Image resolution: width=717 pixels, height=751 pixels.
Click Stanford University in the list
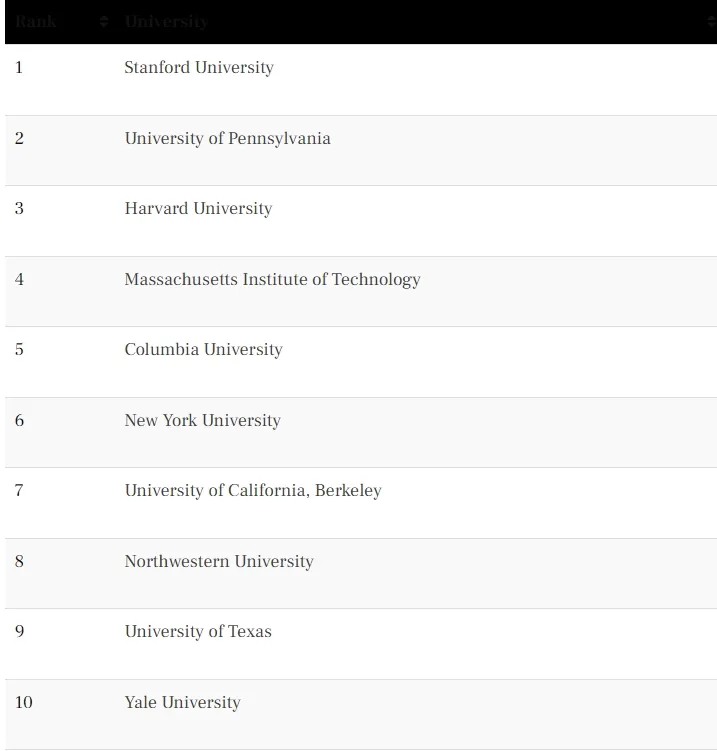click(x=199, y=68)
